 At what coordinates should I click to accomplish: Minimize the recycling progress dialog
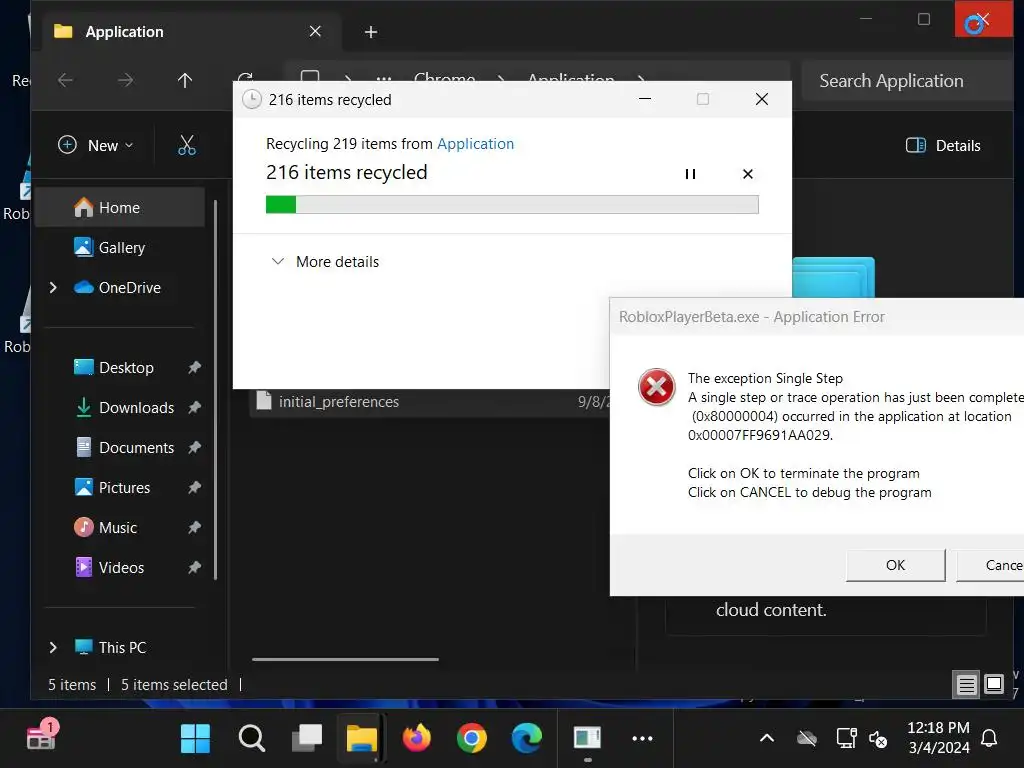[645, 99]
